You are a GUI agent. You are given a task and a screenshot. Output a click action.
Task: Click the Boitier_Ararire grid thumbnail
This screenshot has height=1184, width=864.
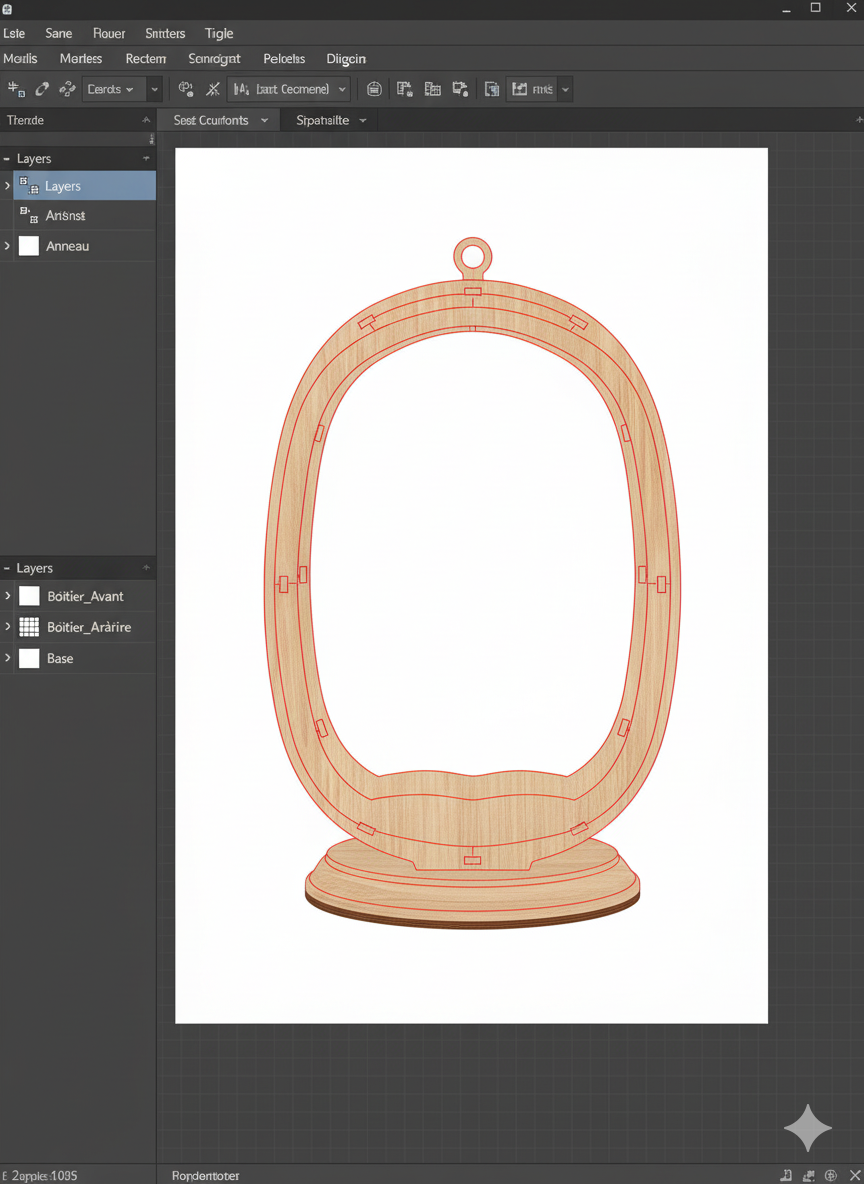click(x=29, y=627)
